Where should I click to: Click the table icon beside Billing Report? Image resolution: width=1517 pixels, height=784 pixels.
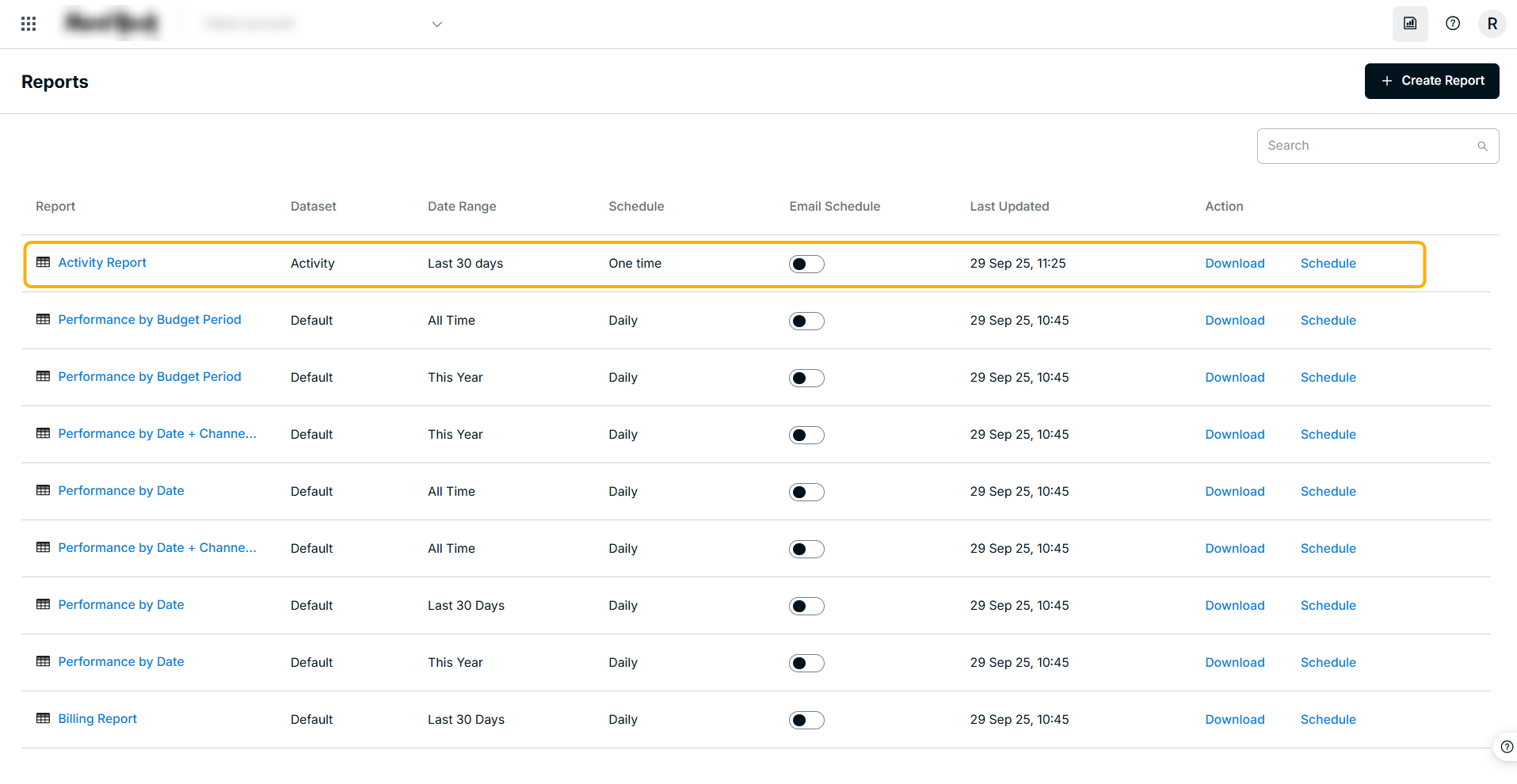pos(44,718)
